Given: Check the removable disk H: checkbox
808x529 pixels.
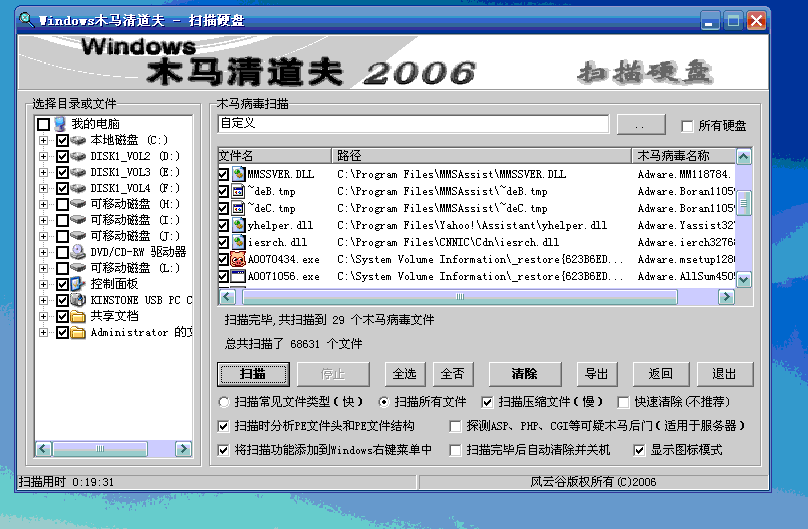Looking at the screenshot, I should tap(62, 204).
